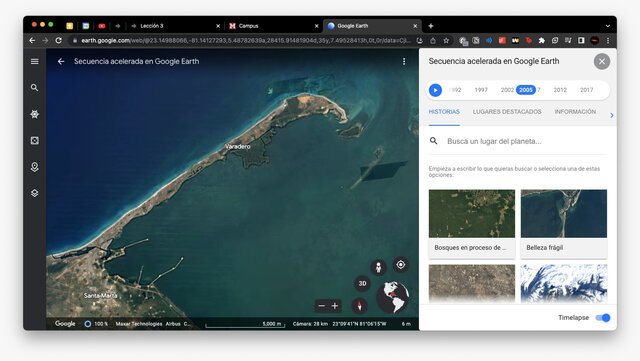Open a new browser tab
The width and height of the screenshot is (640, 361).
[x=431, y=26]
